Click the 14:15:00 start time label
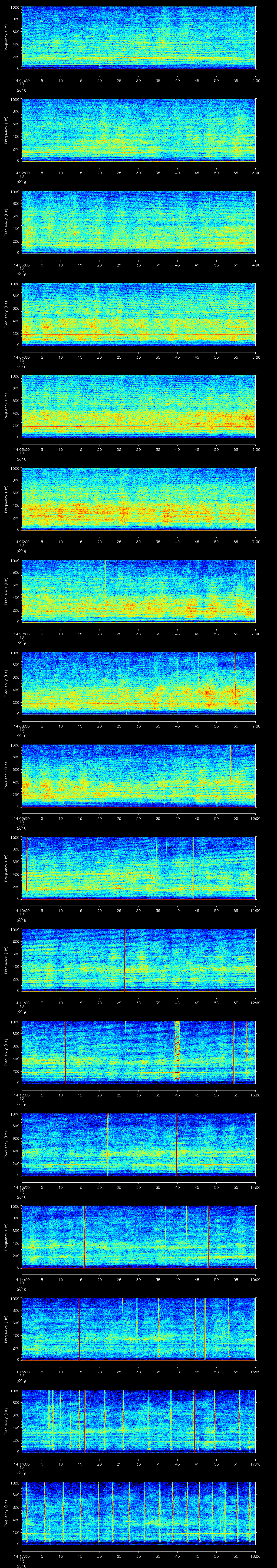The height and width of the screenshot is (1568, 277). tap(21, 1371)
